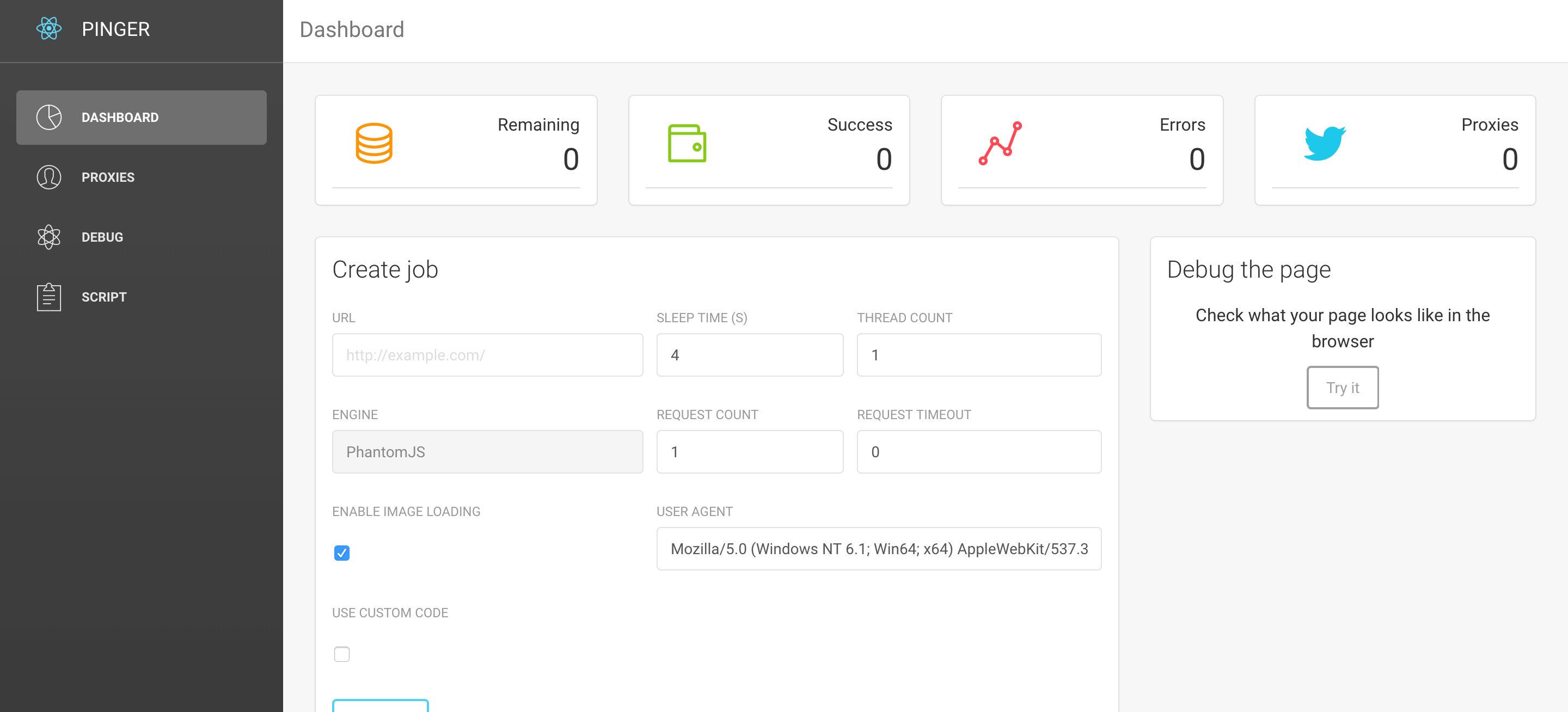
Task: Focus the Thread Count field
Action: click(x=979, y=355)
